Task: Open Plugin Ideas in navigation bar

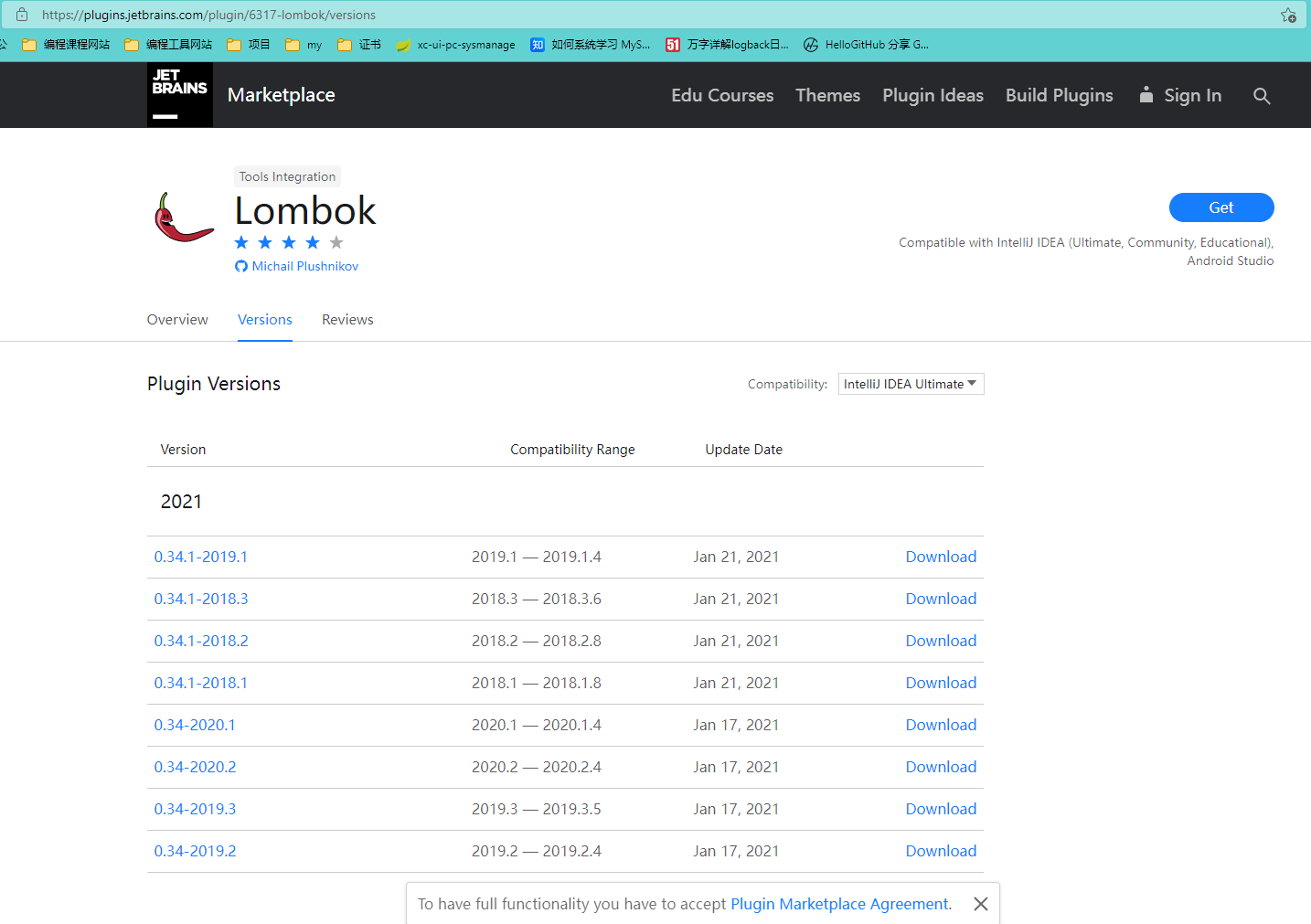Action: [x=933, y=95]
